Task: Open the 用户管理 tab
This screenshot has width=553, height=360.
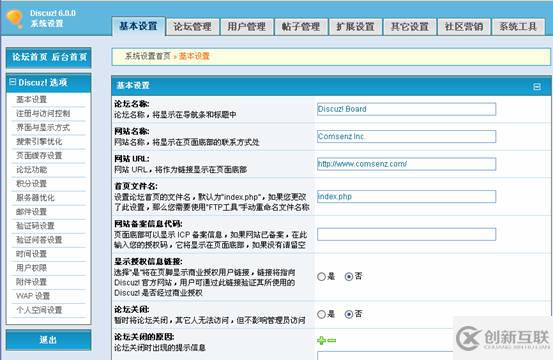Action: pyautogui.click(x=247, y=27)
